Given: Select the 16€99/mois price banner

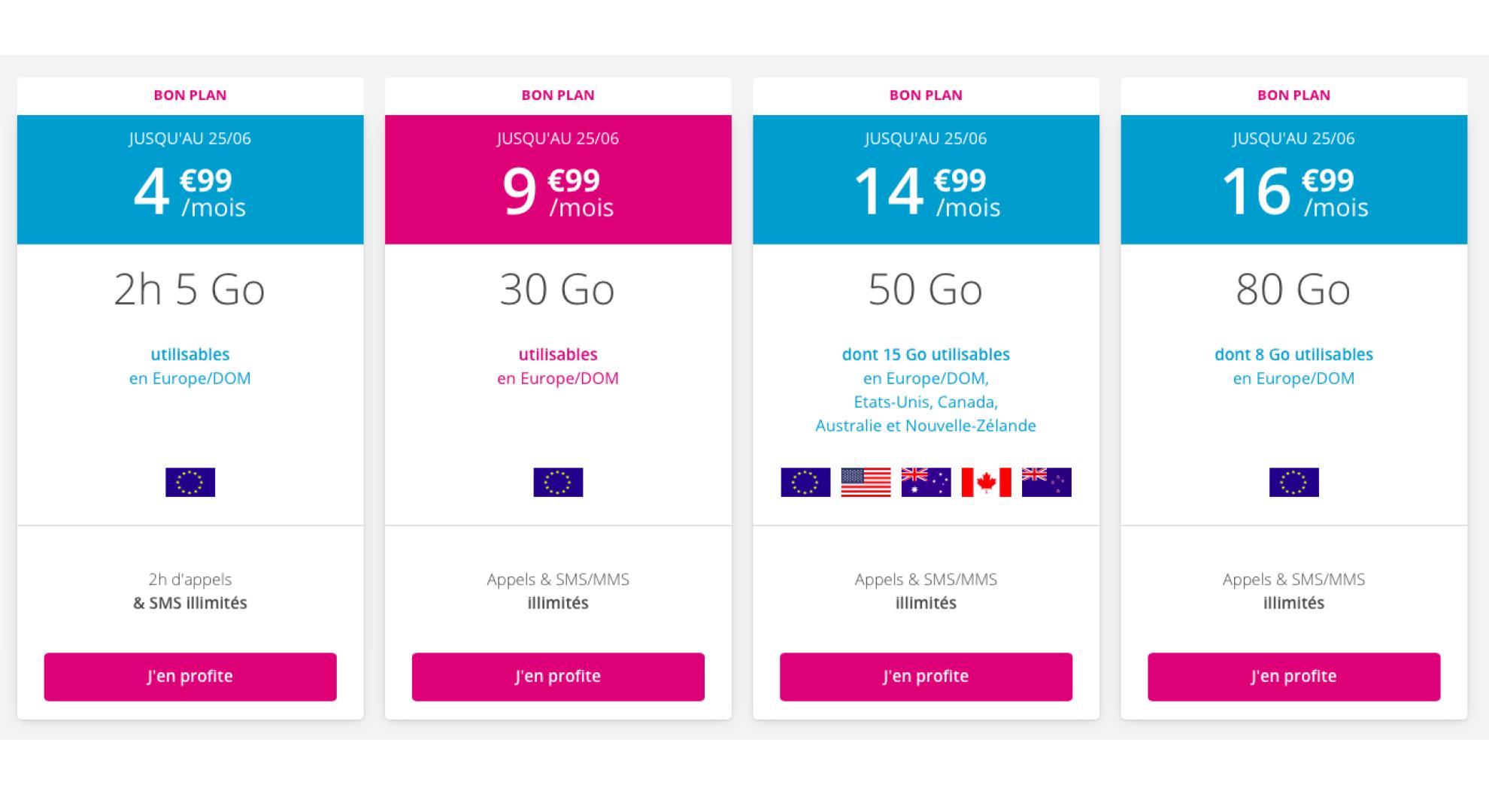Looking at the screenshot, I should 1293,180.
